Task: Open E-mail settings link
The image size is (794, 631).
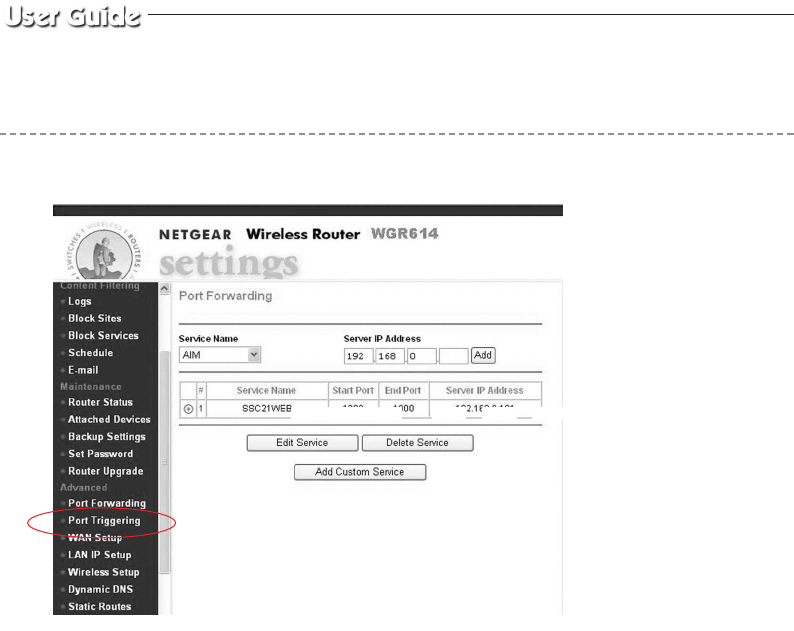Action: coord(83,370)
